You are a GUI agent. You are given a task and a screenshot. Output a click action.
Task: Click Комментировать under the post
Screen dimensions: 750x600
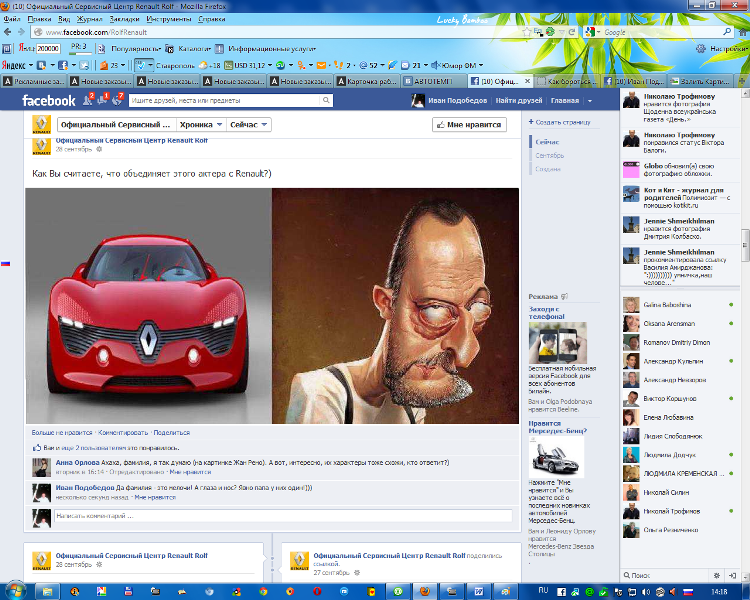coord(123,433)
